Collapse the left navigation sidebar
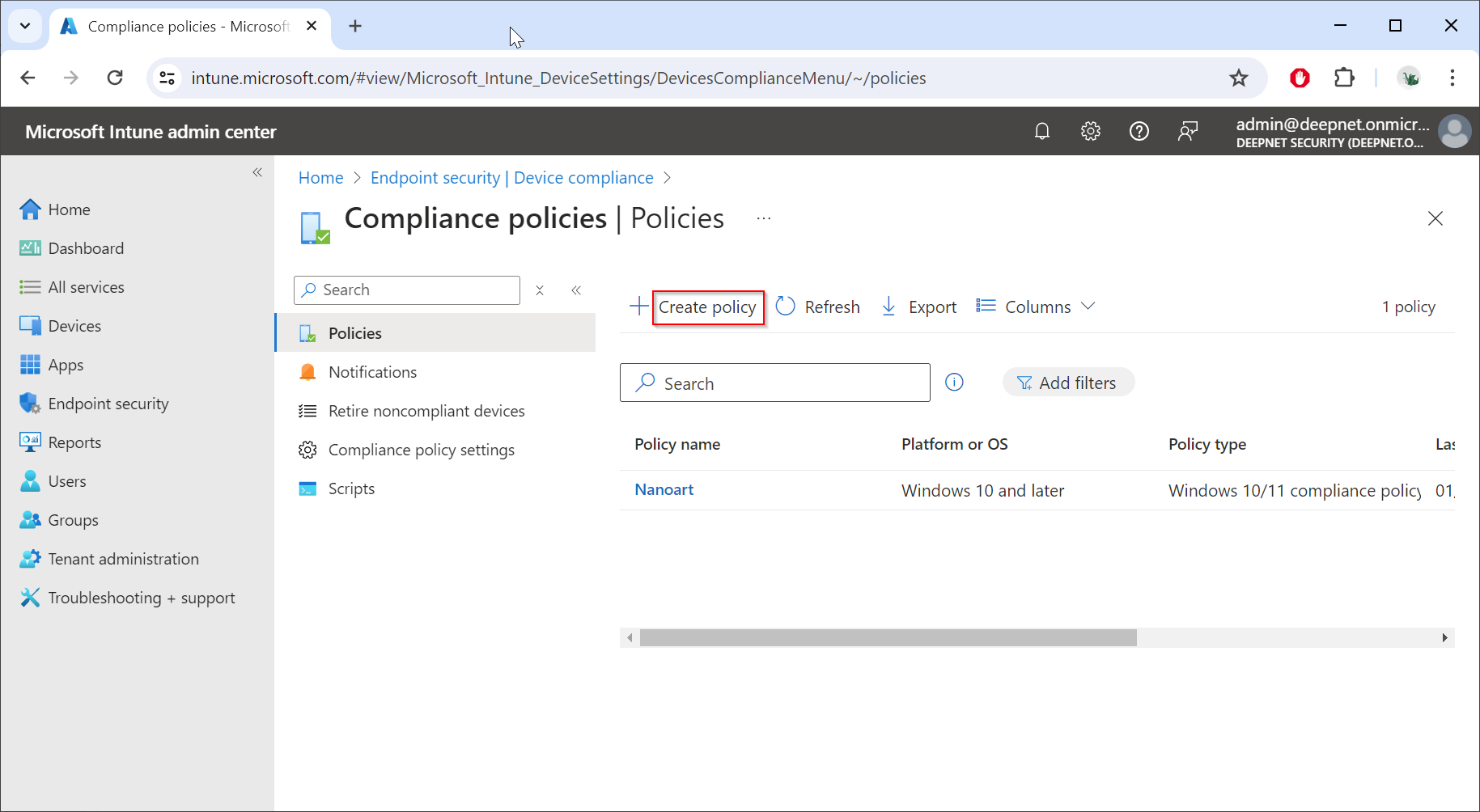The height and width of the screenshot is (812, 1480). click(257, 172)
